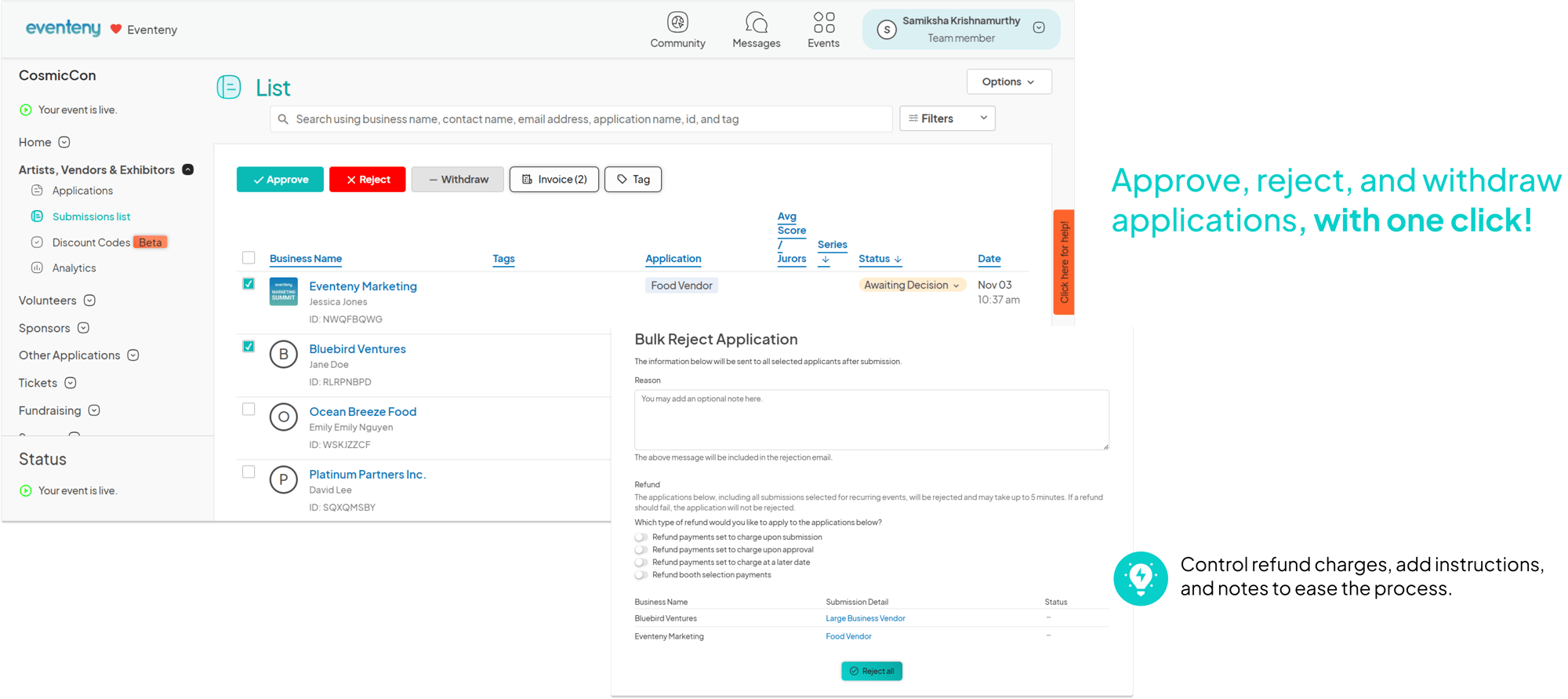
Task: Open the Messages chat icon
Action: point(757,22)
